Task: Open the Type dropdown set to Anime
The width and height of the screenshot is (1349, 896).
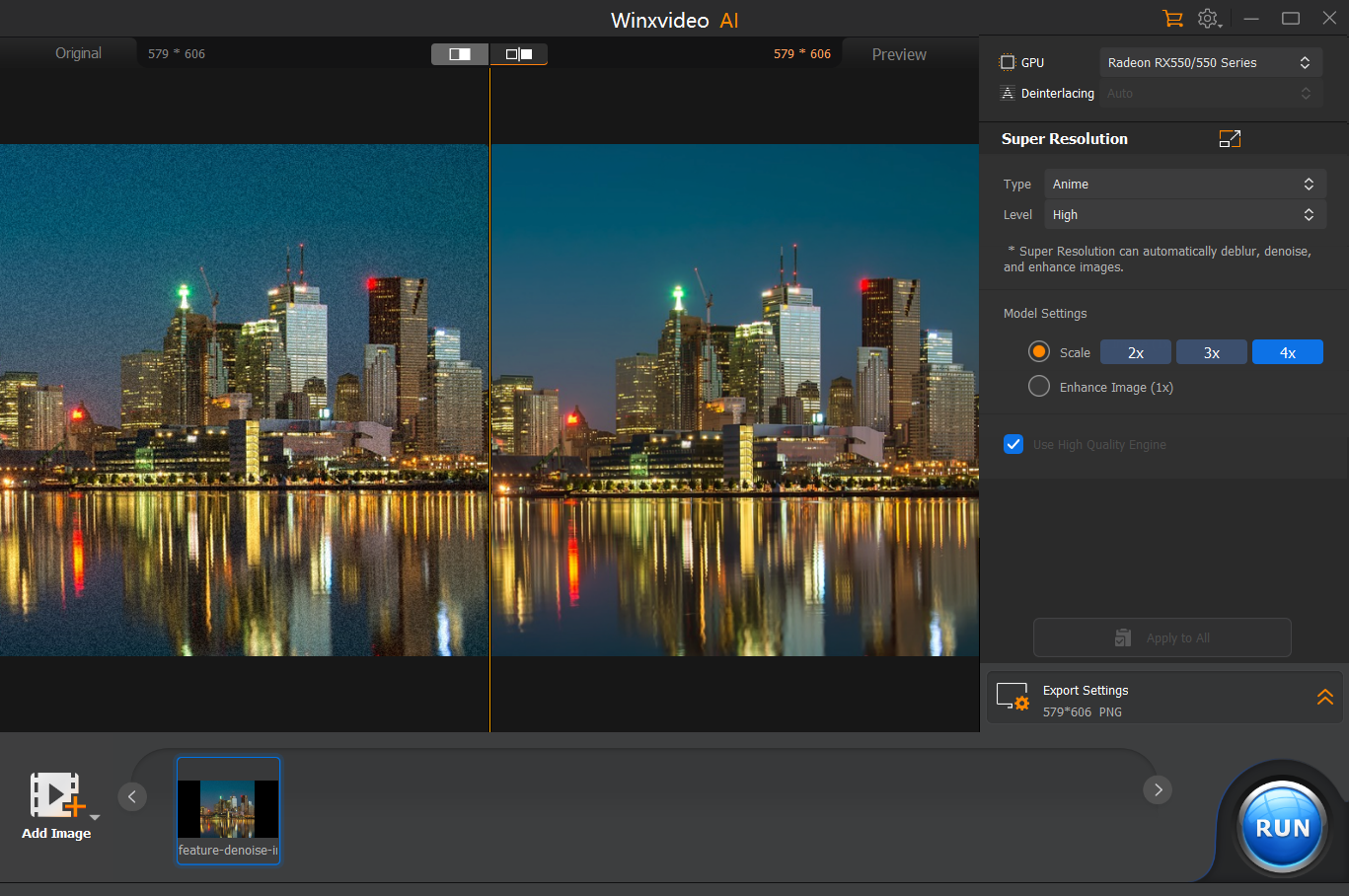Action: (1184, 185)
